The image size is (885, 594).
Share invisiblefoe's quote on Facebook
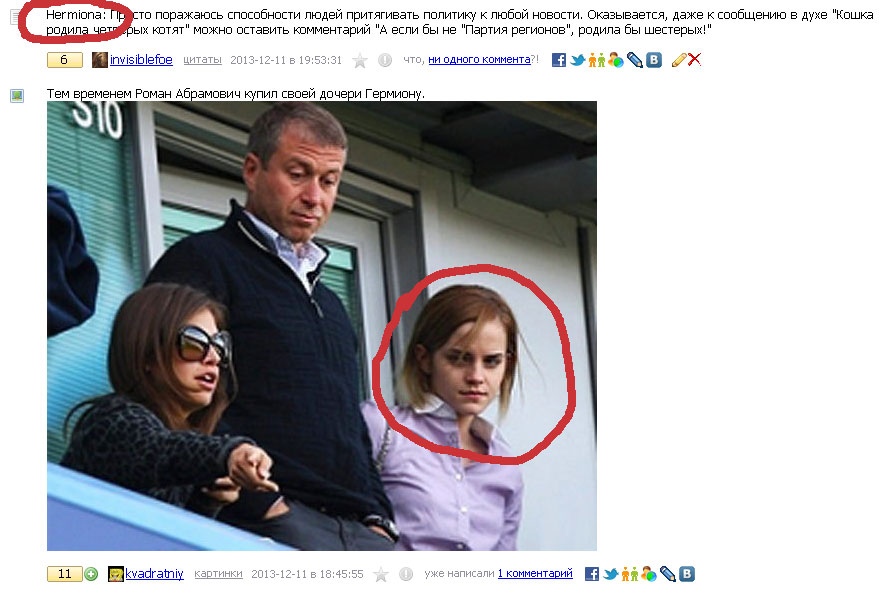point(558,60)
